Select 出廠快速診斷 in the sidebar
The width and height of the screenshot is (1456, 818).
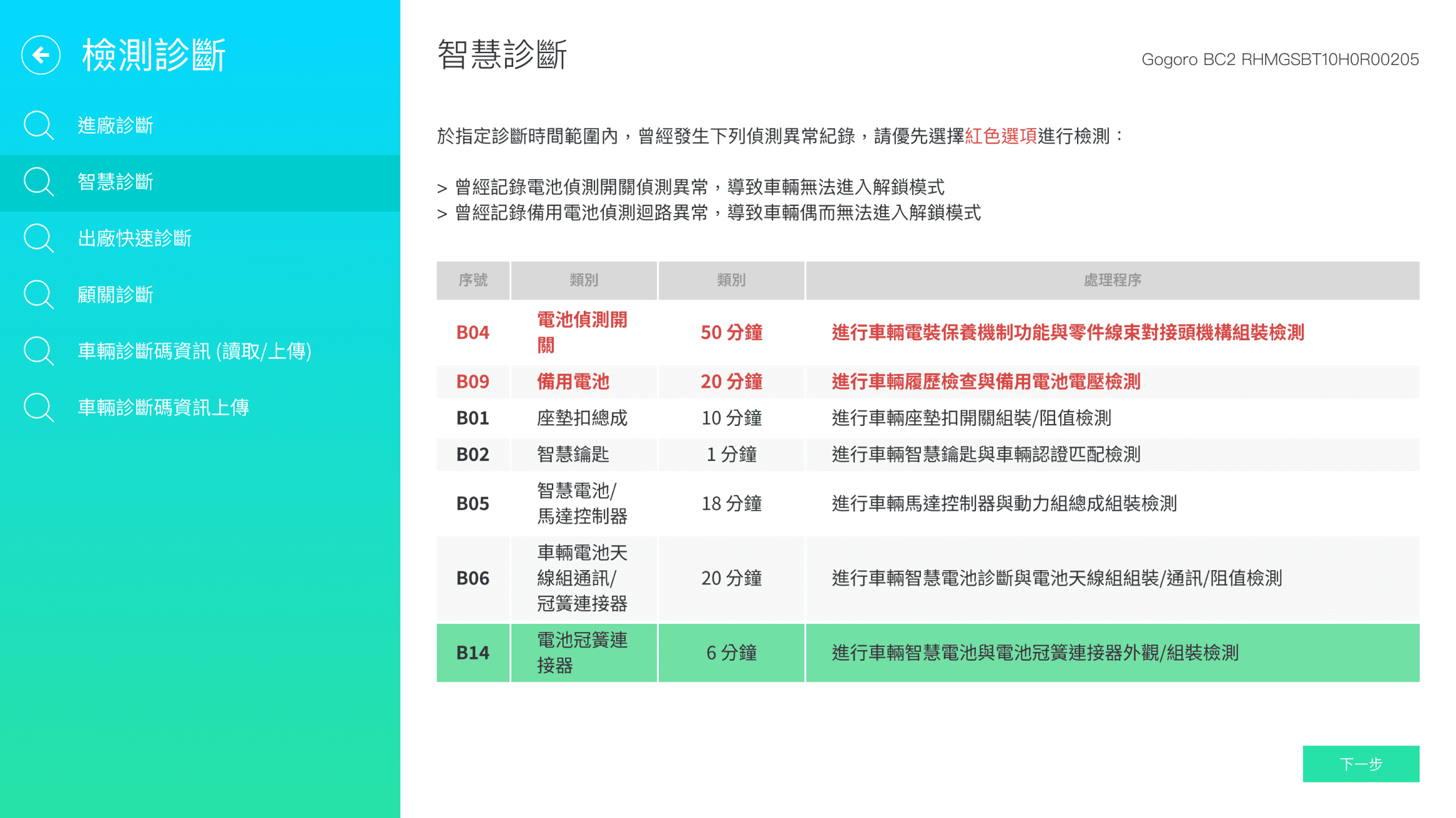(134, 239)
